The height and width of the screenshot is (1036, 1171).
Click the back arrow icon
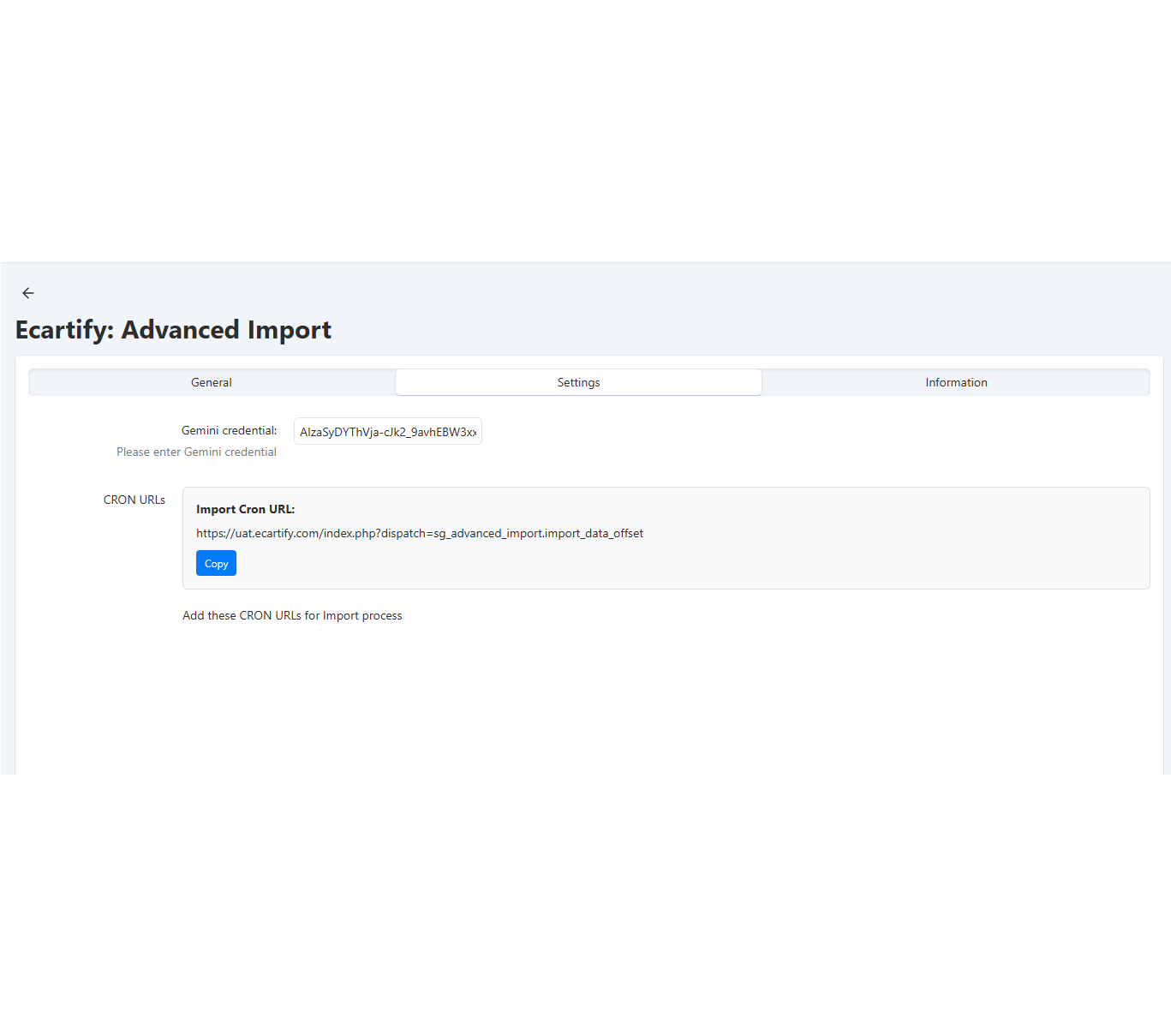pos(28,293)
